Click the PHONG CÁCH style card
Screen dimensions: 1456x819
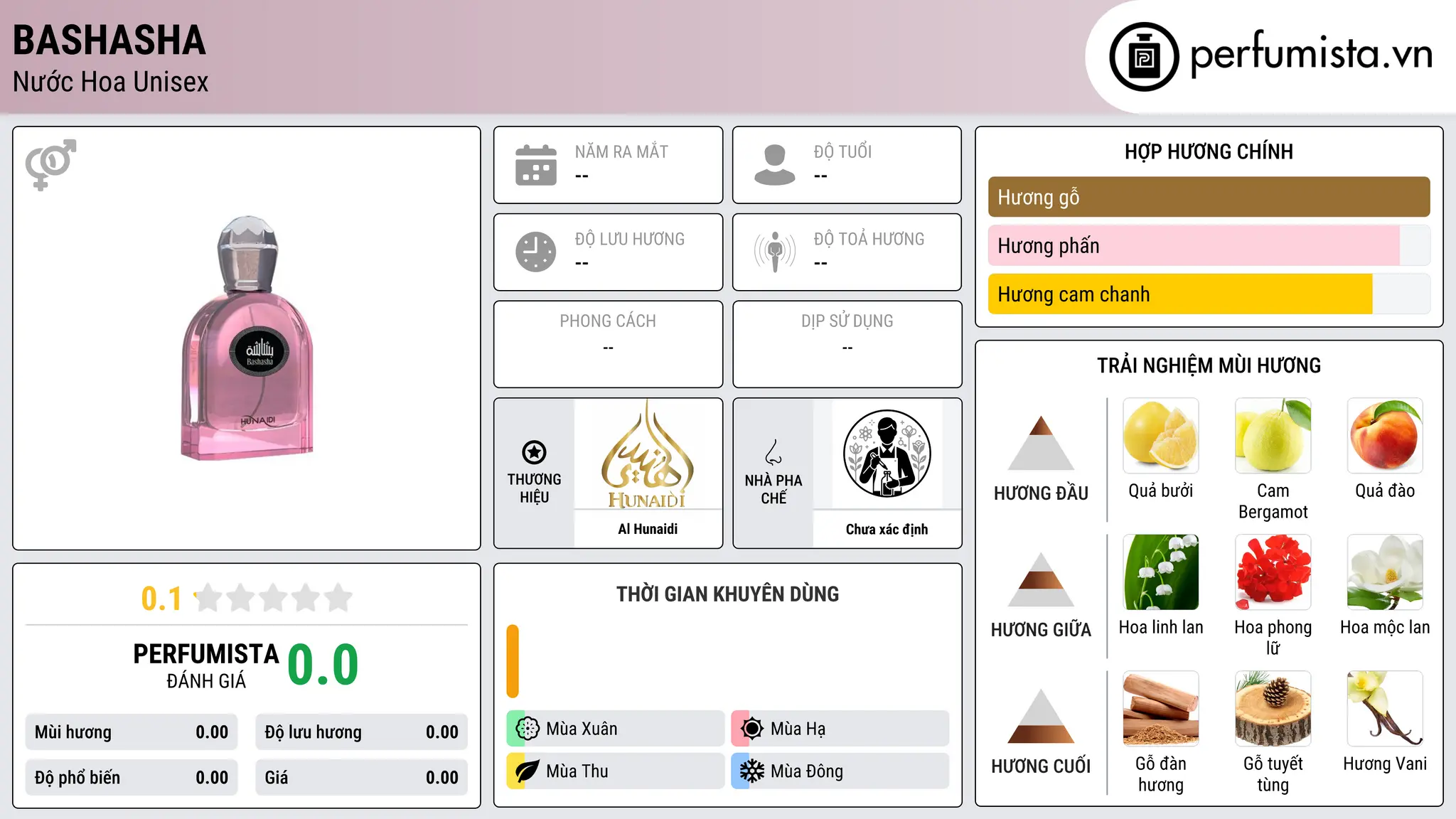coord(608,344)
